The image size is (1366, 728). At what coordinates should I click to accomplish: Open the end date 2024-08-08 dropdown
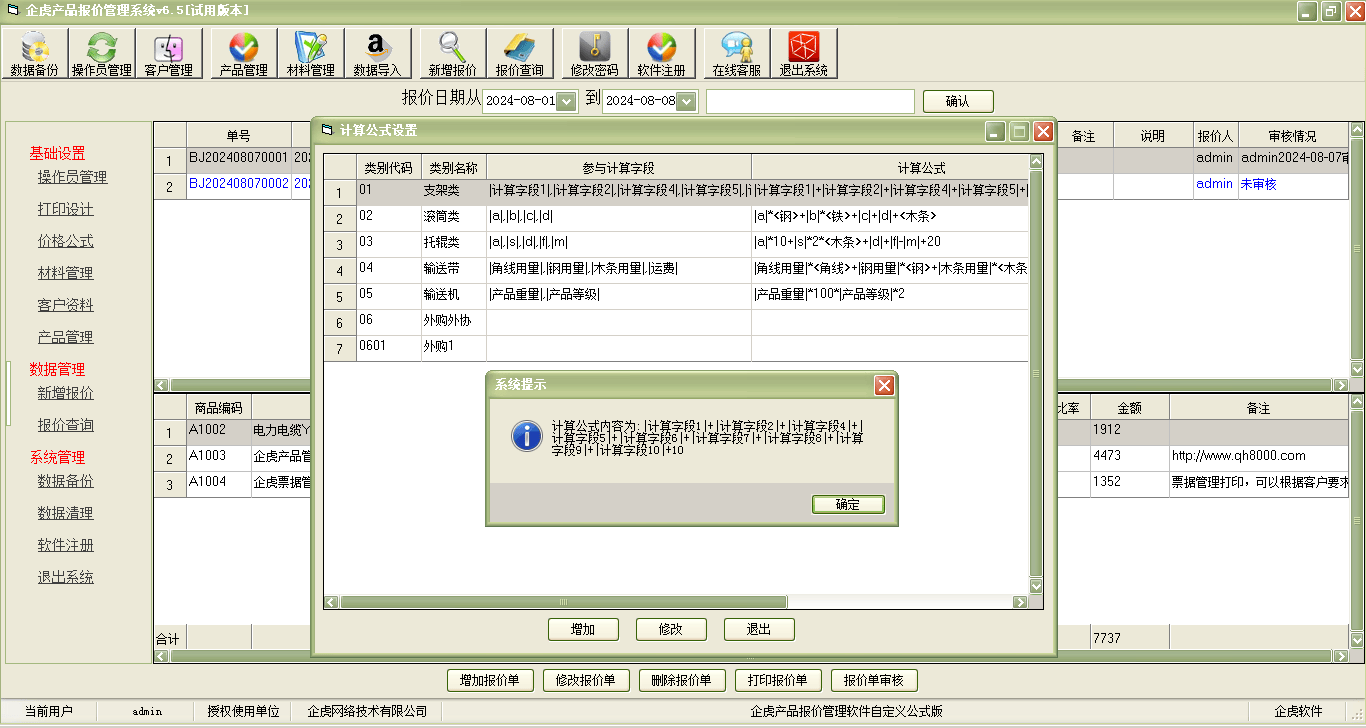[x=685, y=100]
